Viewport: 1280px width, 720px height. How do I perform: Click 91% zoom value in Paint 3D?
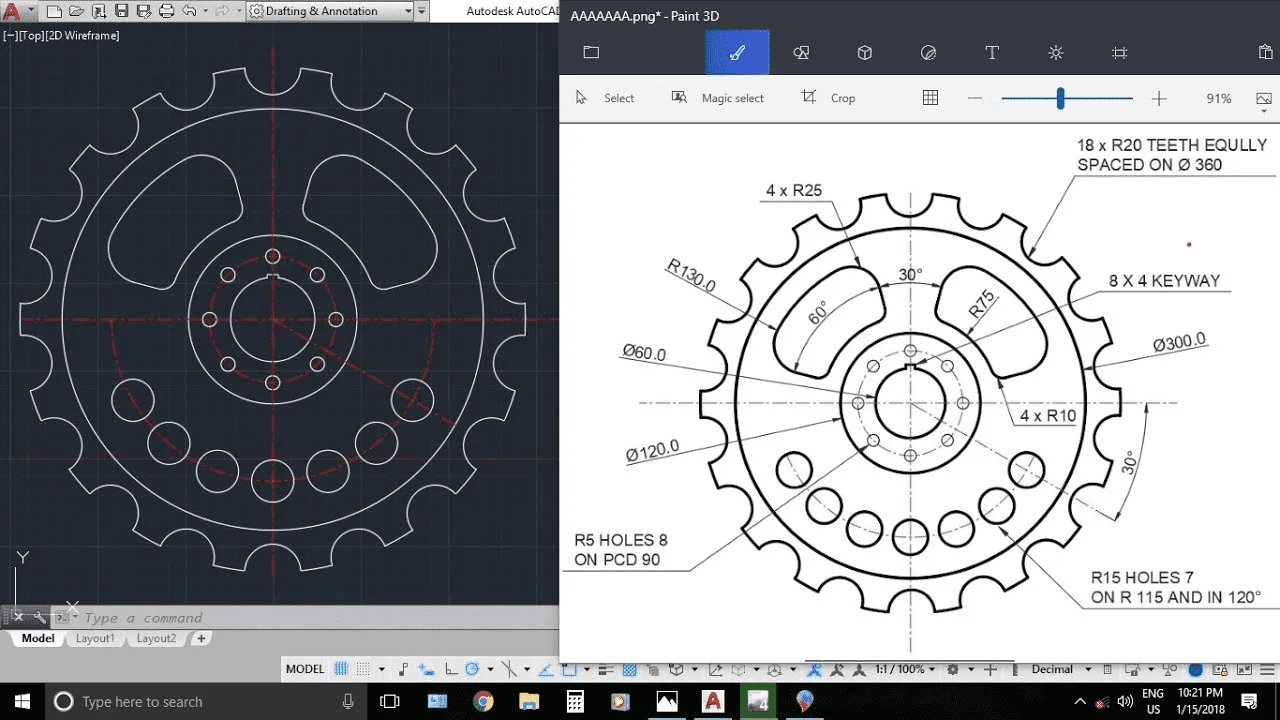click(x=1219, y=98)
